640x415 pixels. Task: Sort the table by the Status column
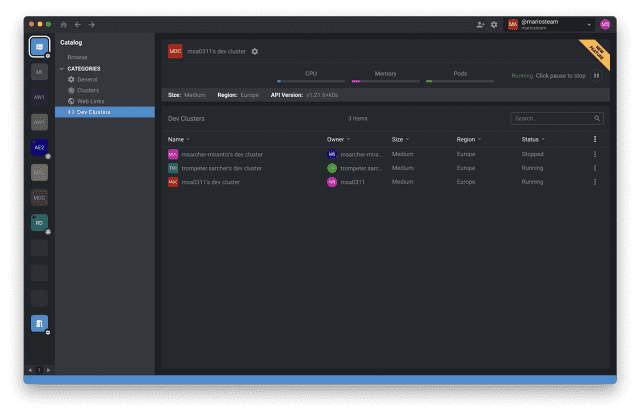point(532,139)
